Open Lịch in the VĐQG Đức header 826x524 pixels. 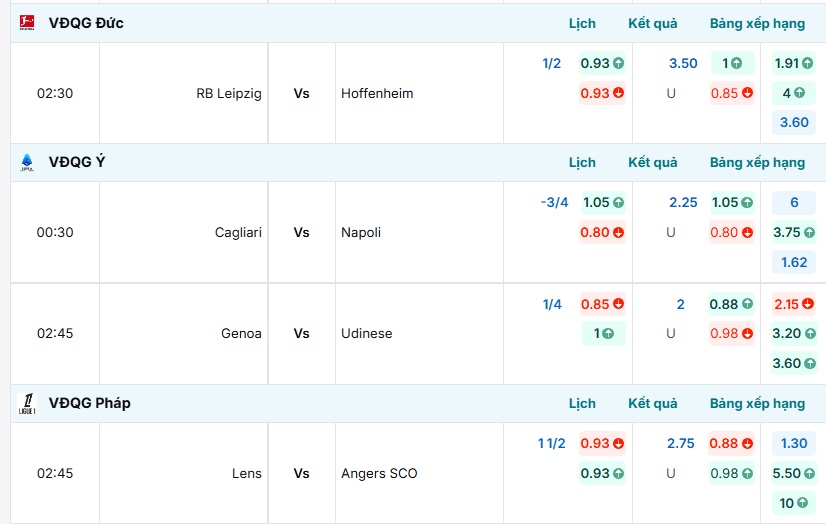582,23
